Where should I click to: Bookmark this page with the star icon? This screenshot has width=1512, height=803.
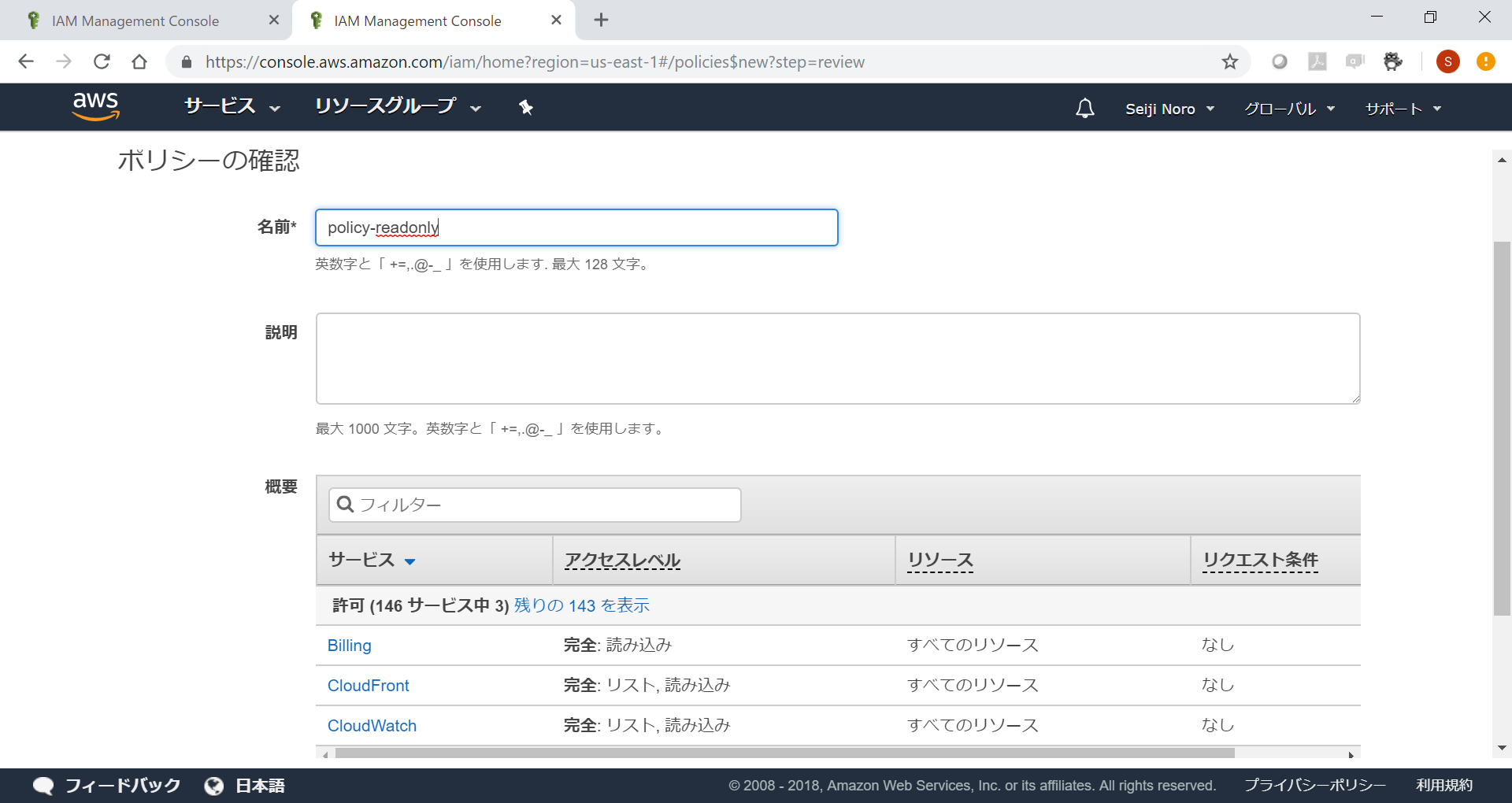1230,61
